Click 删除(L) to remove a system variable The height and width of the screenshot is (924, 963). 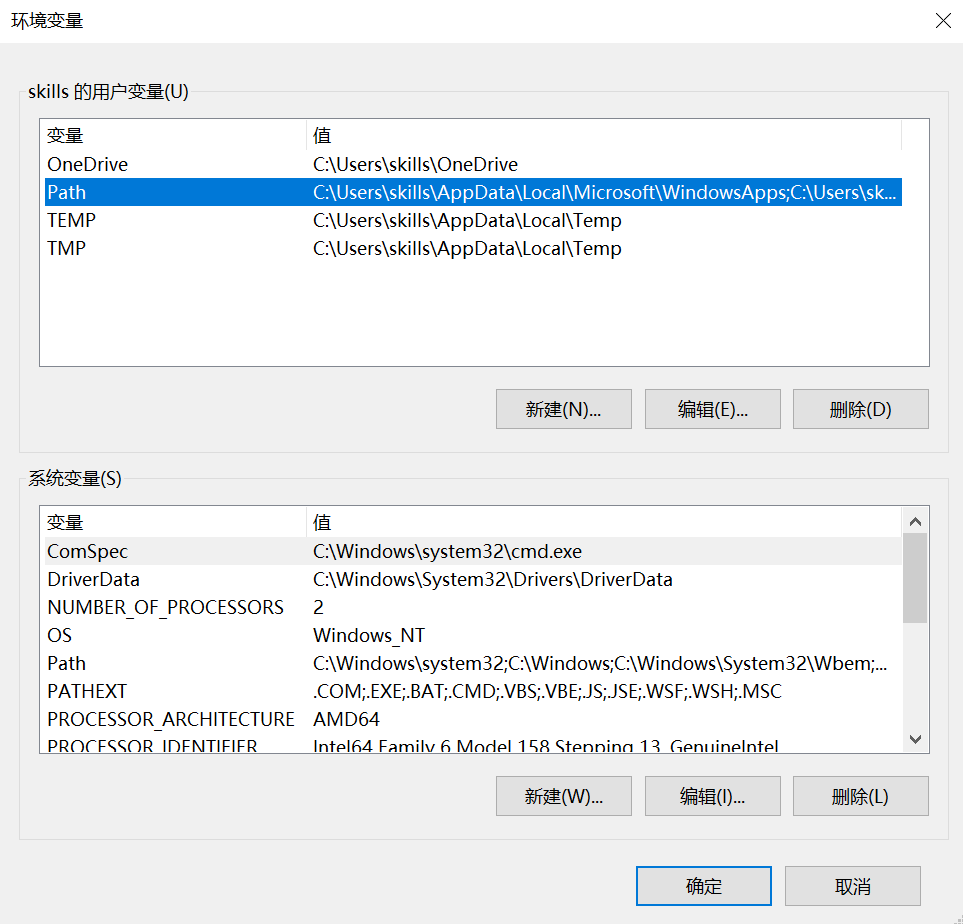coord(860,796)
